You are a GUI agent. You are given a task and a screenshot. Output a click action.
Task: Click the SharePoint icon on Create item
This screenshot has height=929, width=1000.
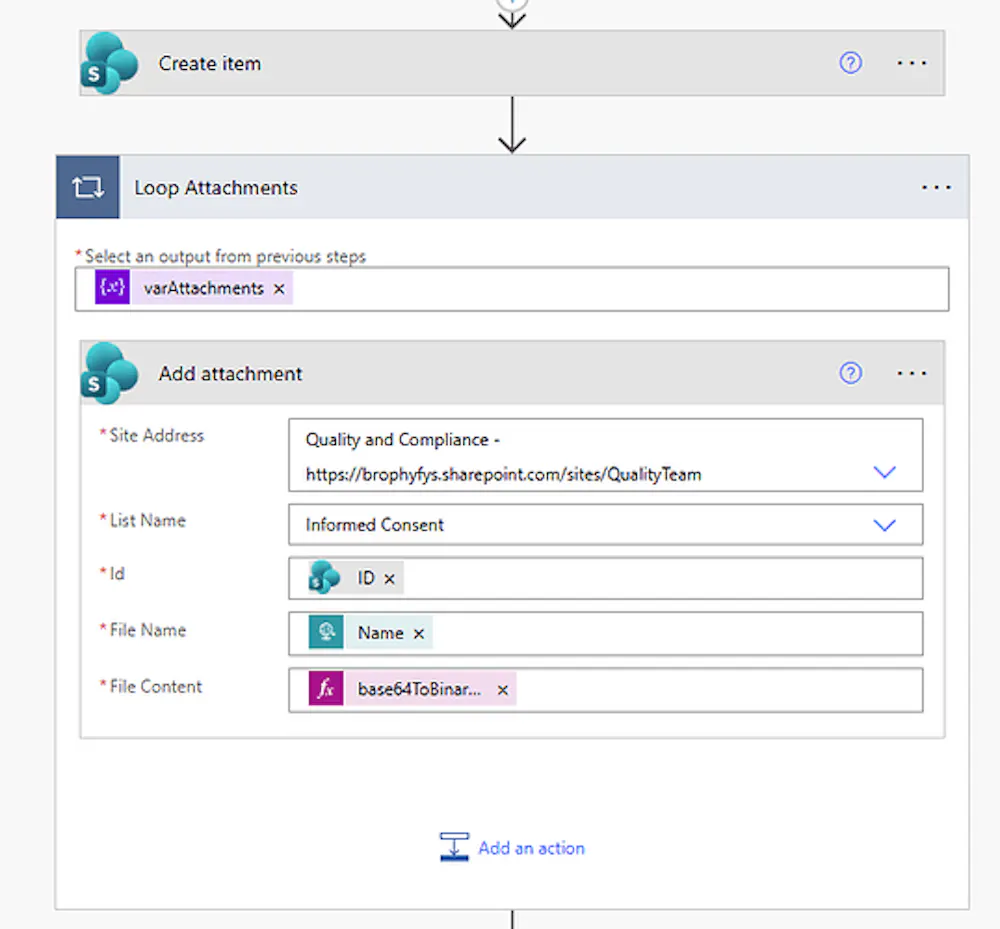click(109, 63)
